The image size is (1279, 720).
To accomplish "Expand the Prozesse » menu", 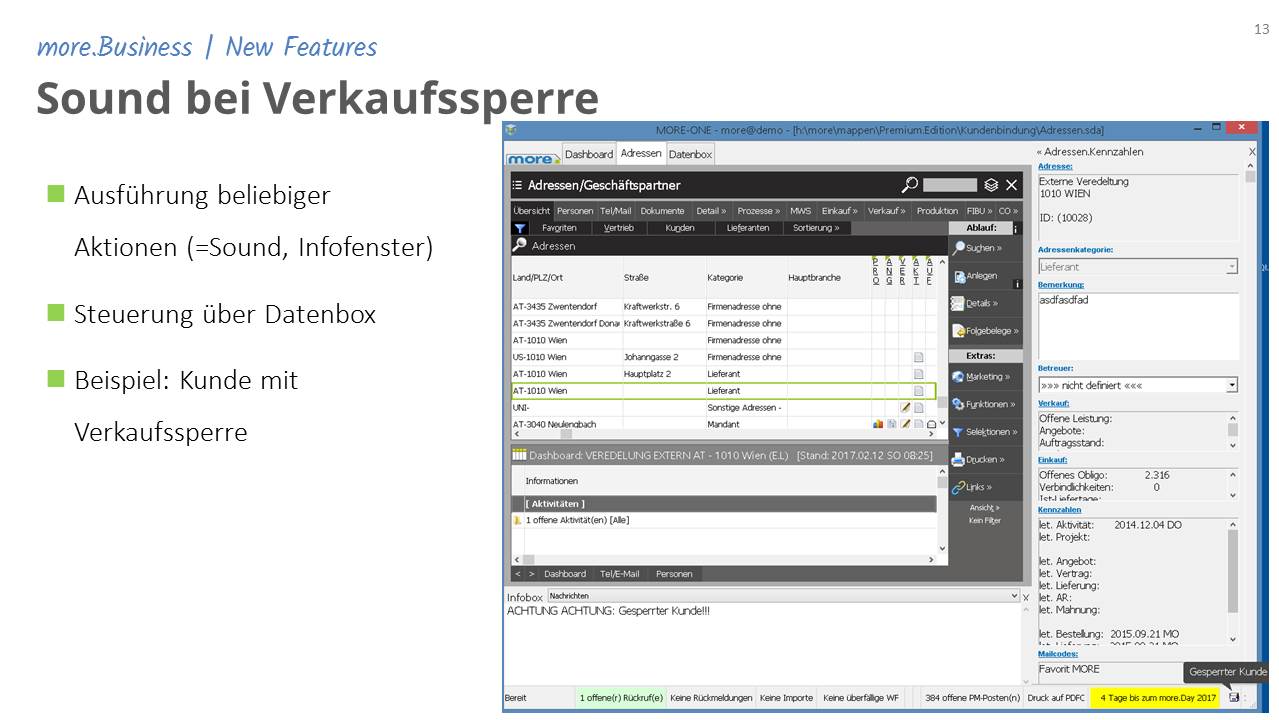I will pos(758,211).
